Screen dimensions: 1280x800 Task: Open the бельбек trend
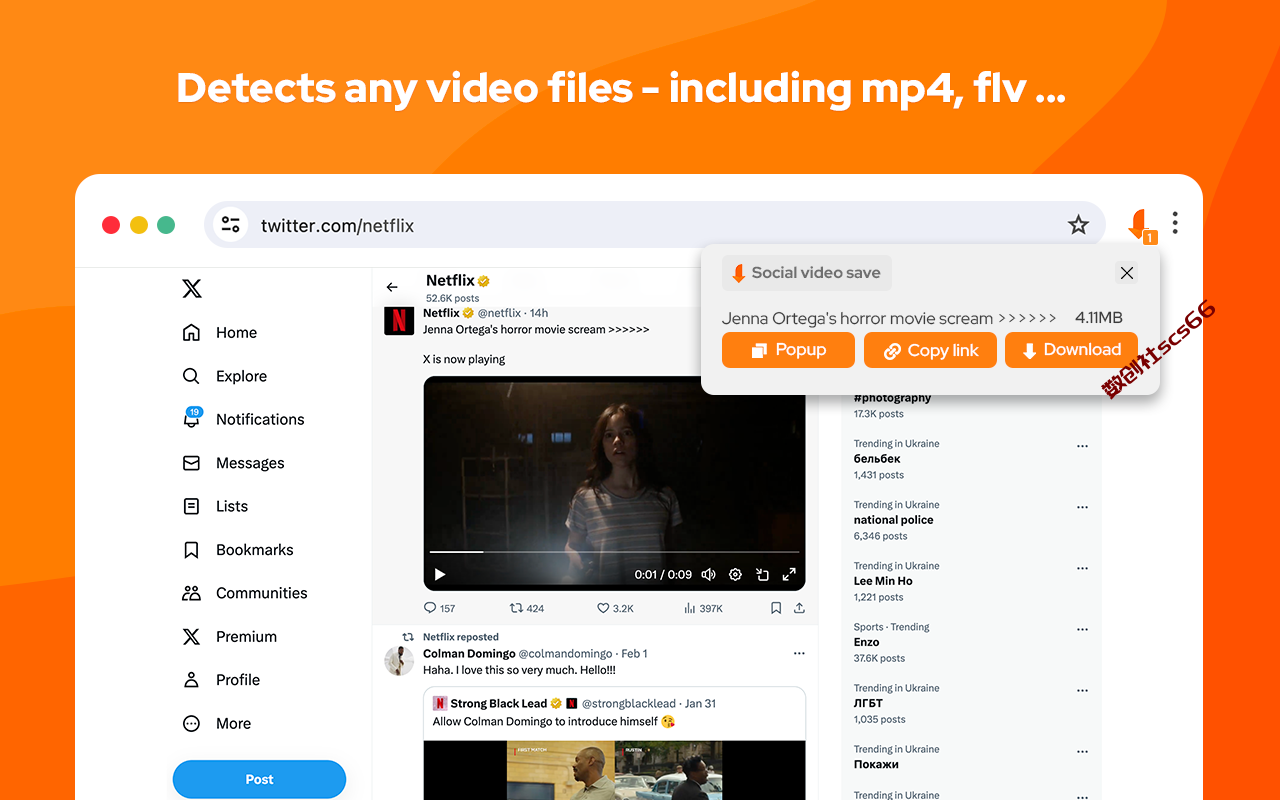pyautogui.click(x=878, y=459)
